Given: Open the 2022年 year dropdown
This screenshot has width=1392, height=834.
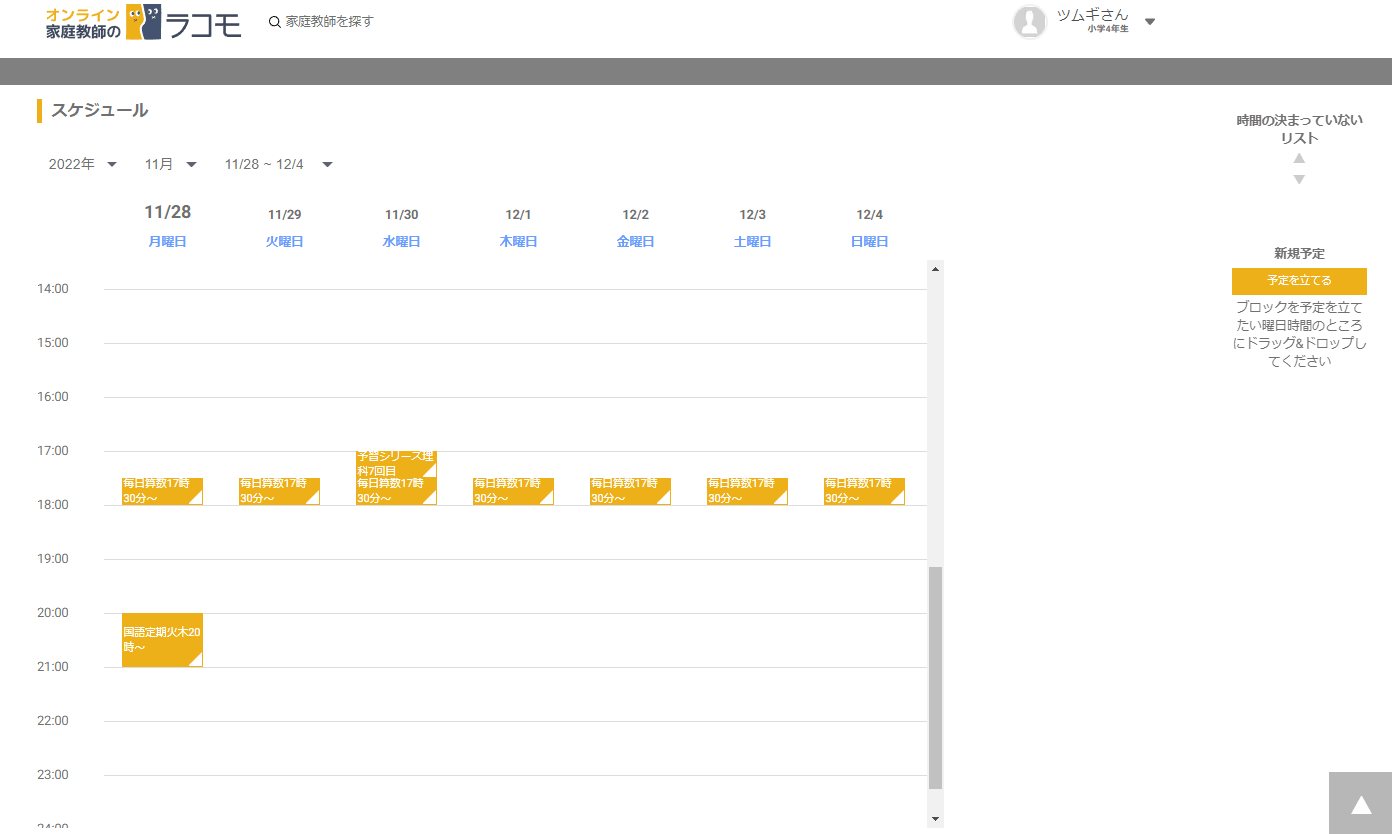Looking at the screenshot, I should pyautogui.click(x=83, y=164).
